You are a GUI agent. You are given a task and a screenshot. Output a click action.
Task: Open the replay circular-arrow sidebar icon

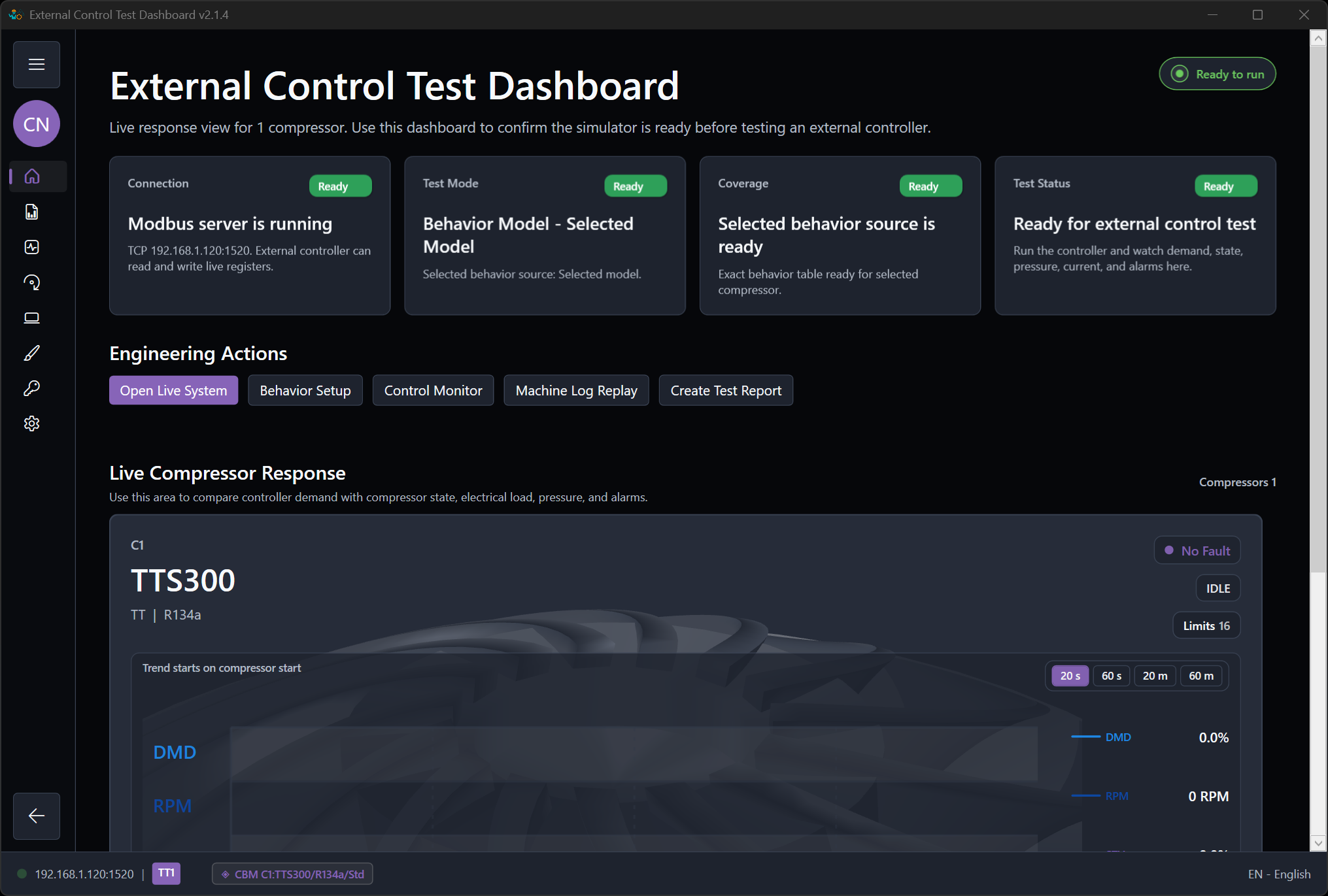(x=32, y=282)
